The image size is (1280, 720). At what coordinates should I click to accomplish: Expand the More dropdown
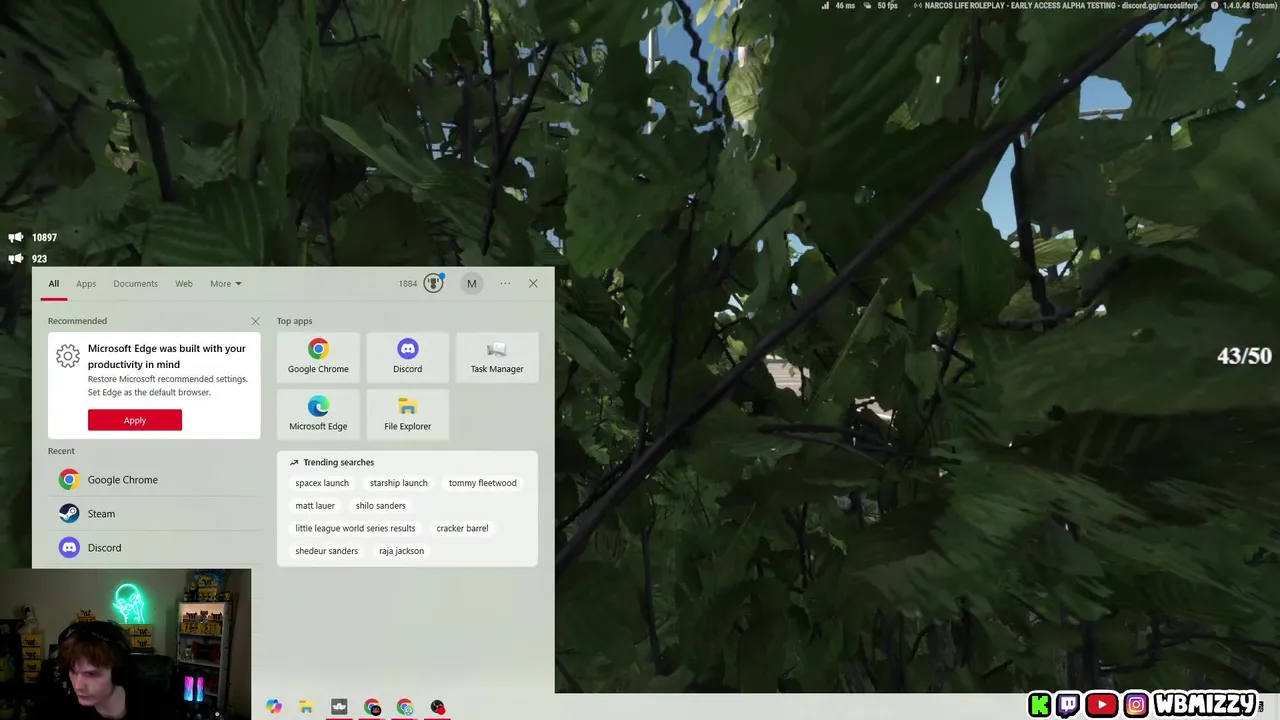[225, 283]
